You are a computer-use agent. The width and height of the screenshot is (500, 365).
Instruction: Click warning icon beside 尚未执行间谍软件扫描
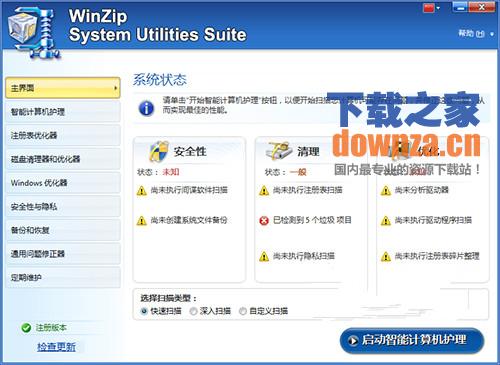tap(142, 191)
